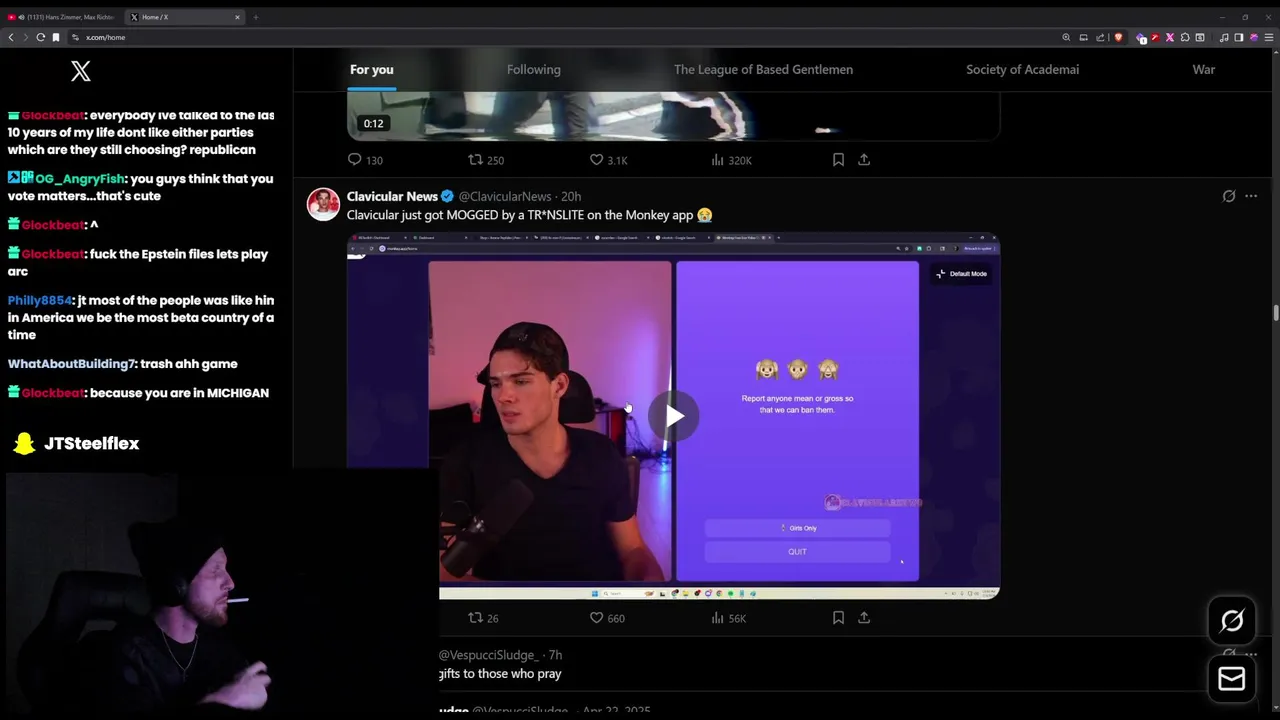The height and width of the screenshot is (720, 1280).
Task: Click 'Clavicular just got MOGGED' post text
Action: 529,215
